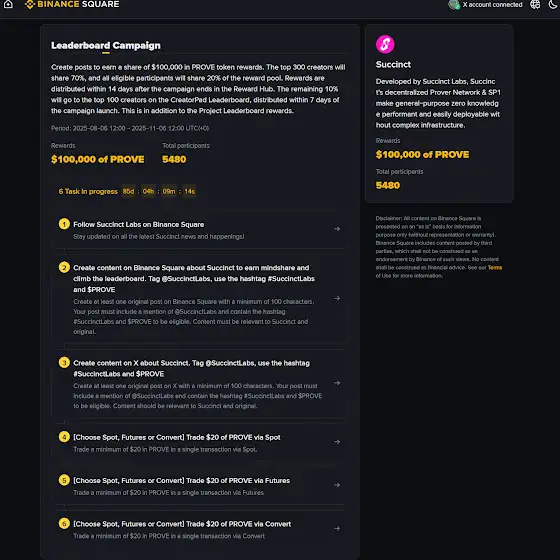Click the yellow number 4 task badge
Viewport: 560px width, 560px height.
pos(64,437)
